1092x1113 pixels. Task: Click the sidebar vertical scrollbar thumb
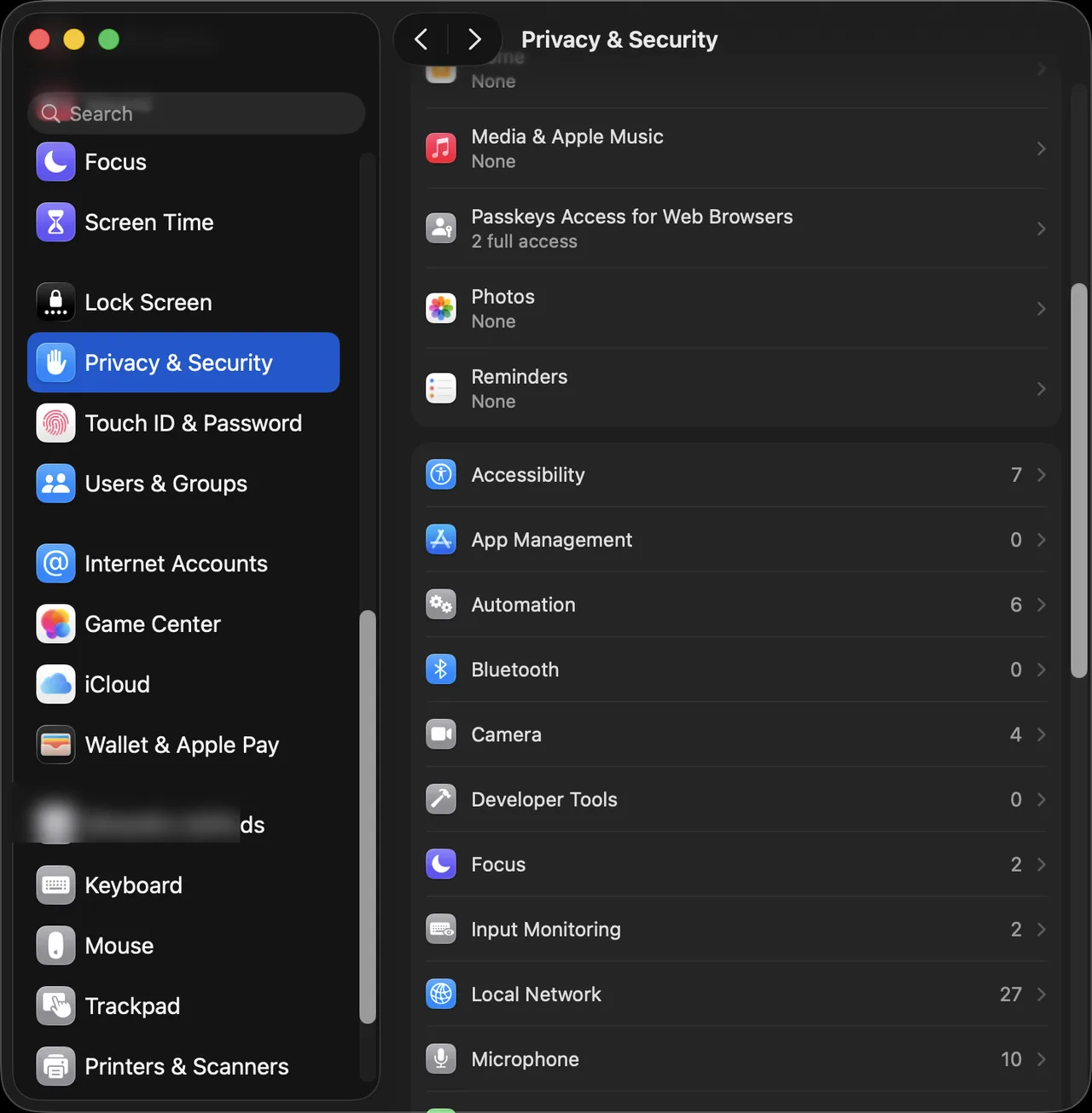coord(368,817)
